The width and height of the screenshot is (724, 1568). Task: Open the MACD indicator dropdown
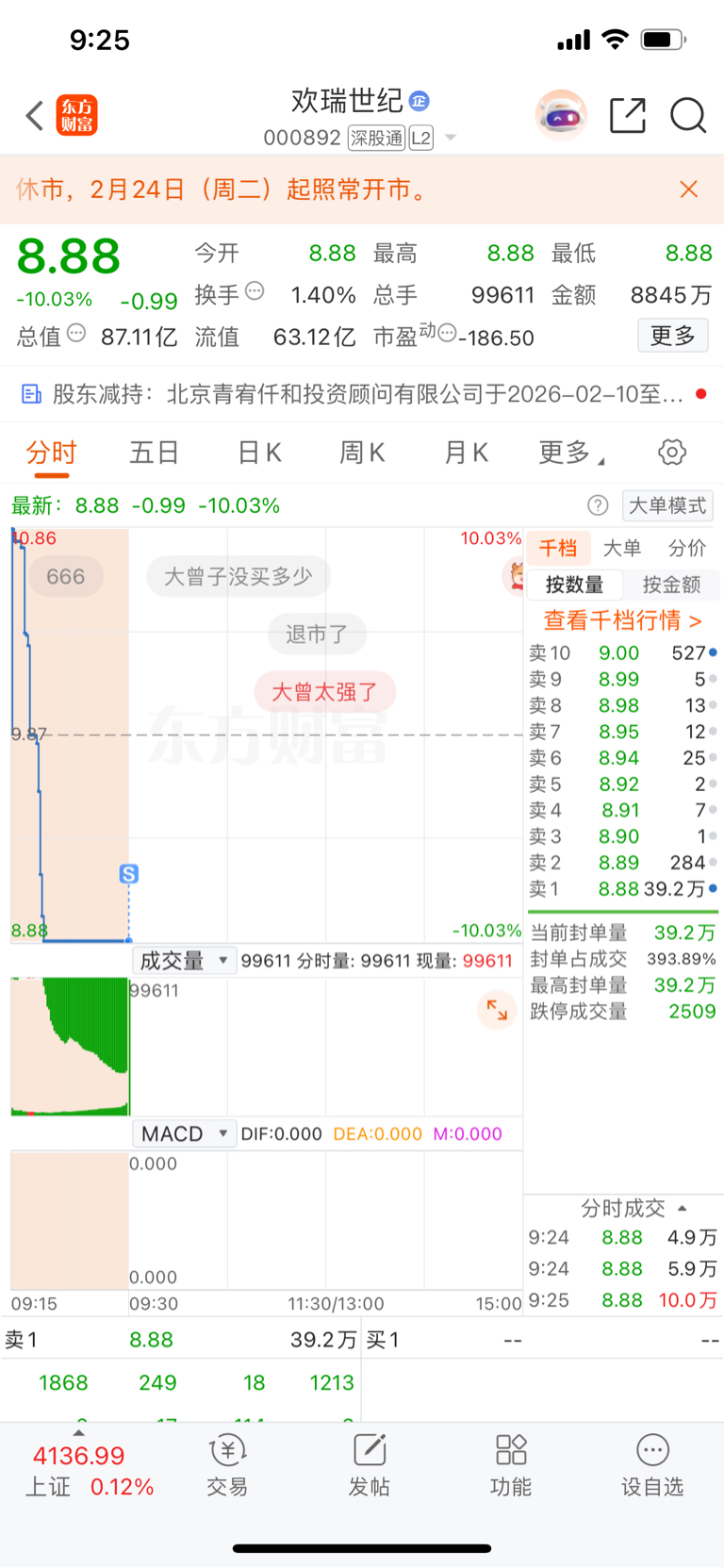pos(184,1133)
